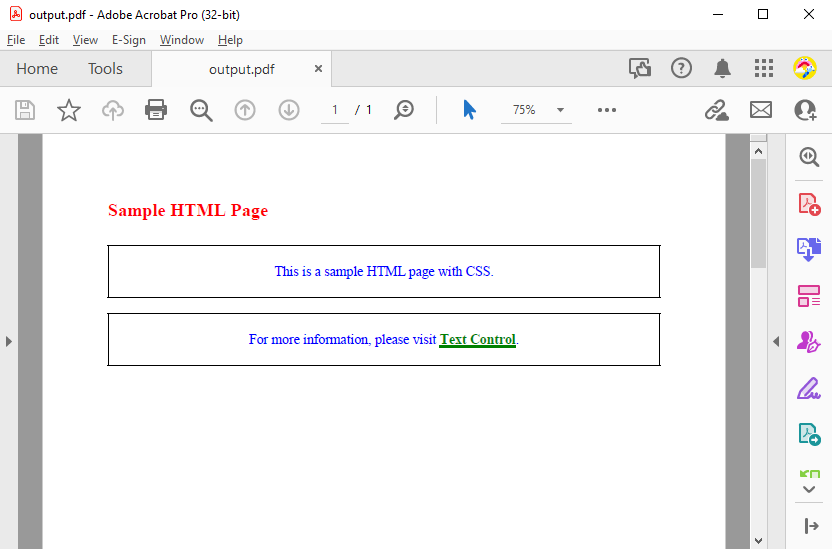This screenshot has height=549, width=832.
Task: Open the E-Sign menu
Action: click(x=129, y=40)
